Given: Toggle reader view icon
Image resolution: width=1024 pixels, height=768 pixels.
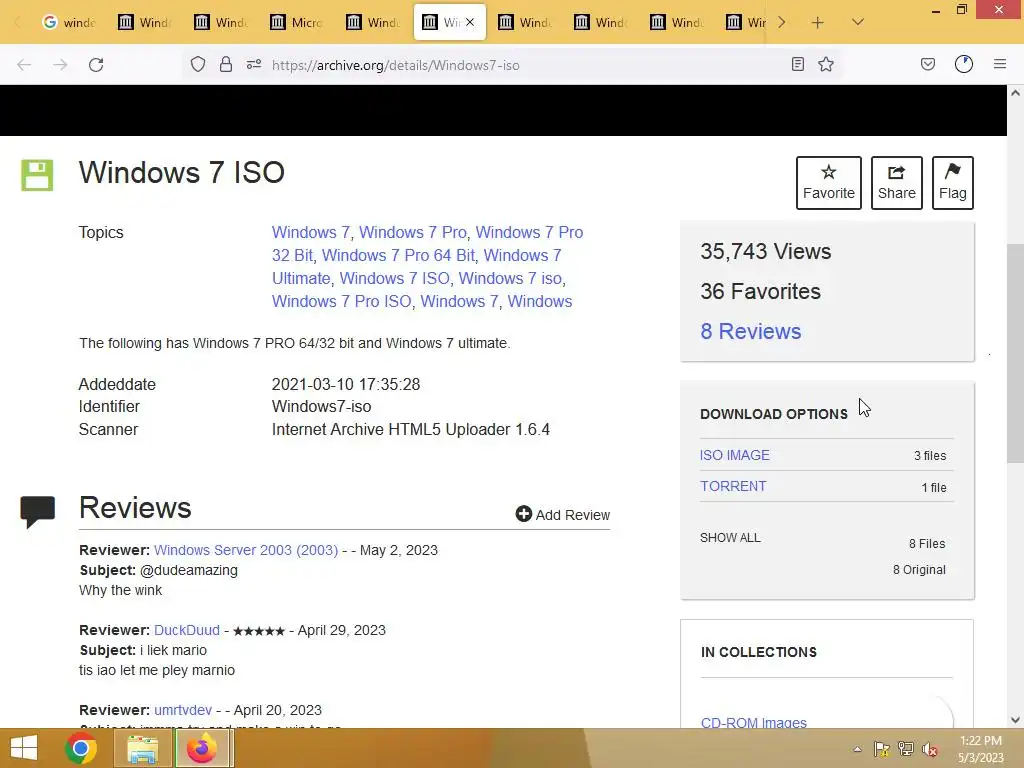Looking at the screenshot, I should [x=797, y=64].
